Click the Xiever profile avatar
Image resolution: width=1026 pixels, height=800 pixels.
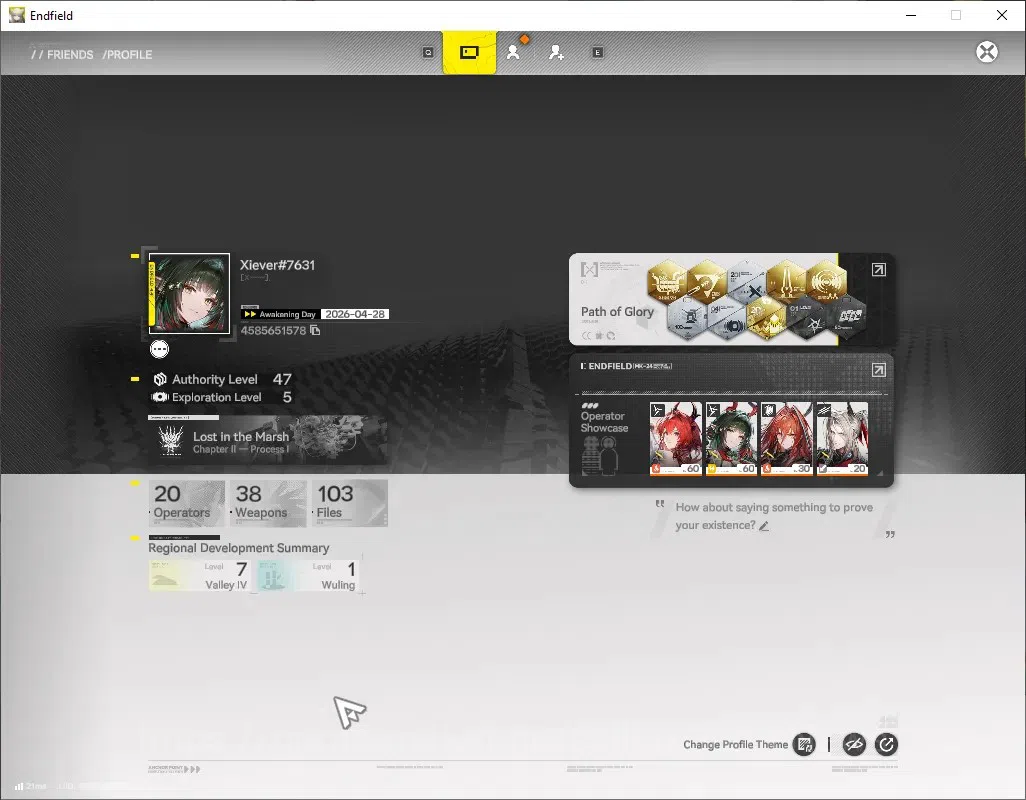tap(189, 294)
